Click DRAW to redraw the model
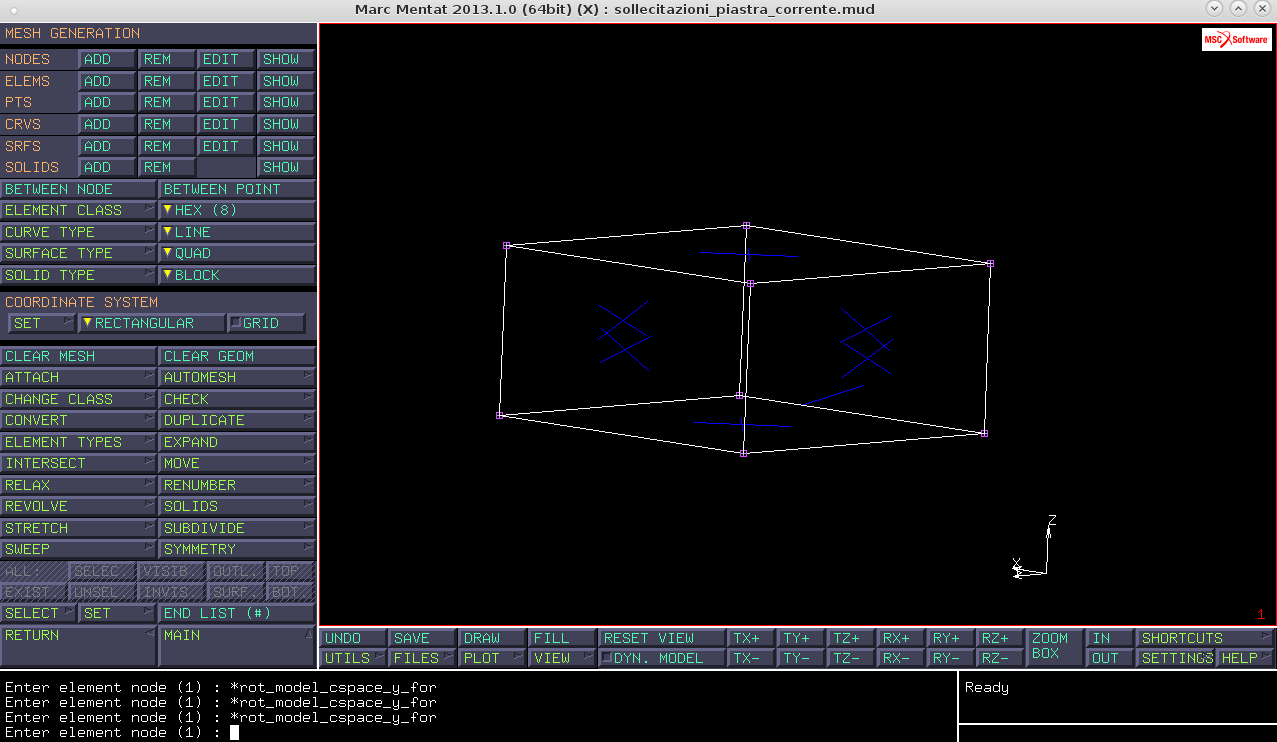 [492, 638]
